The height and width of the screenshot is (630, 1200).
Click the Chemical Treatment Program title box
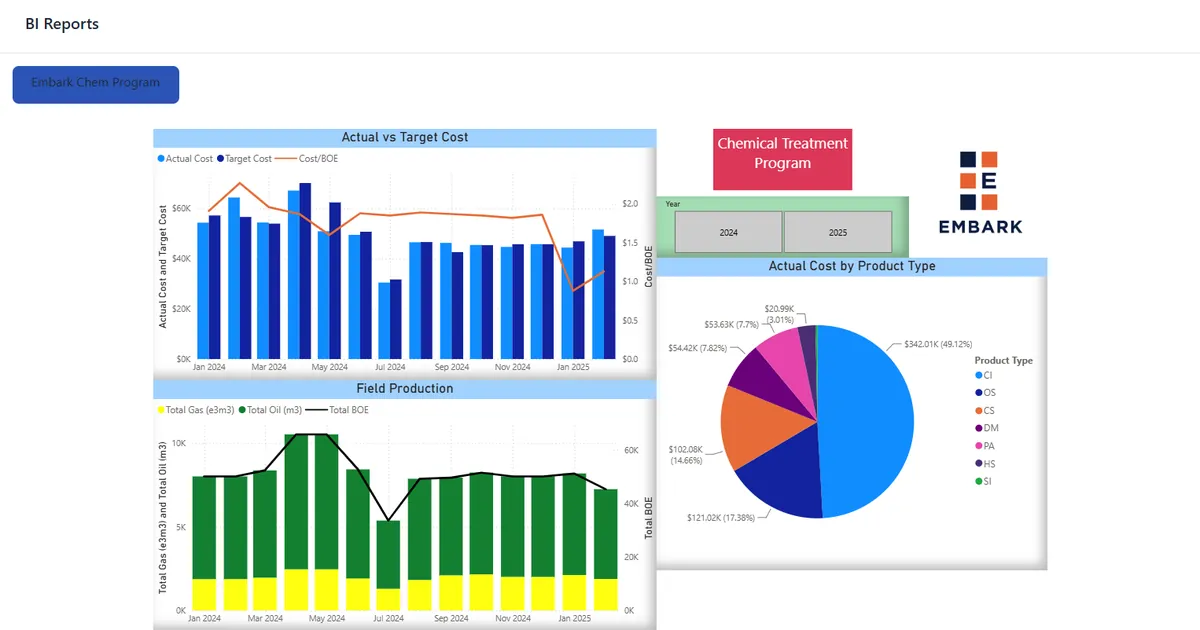782,159
